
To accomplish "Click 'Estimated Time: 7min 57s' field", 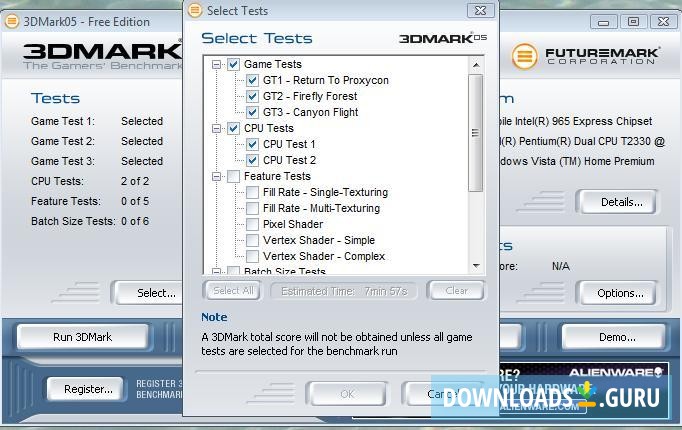I will click(344, 291).
